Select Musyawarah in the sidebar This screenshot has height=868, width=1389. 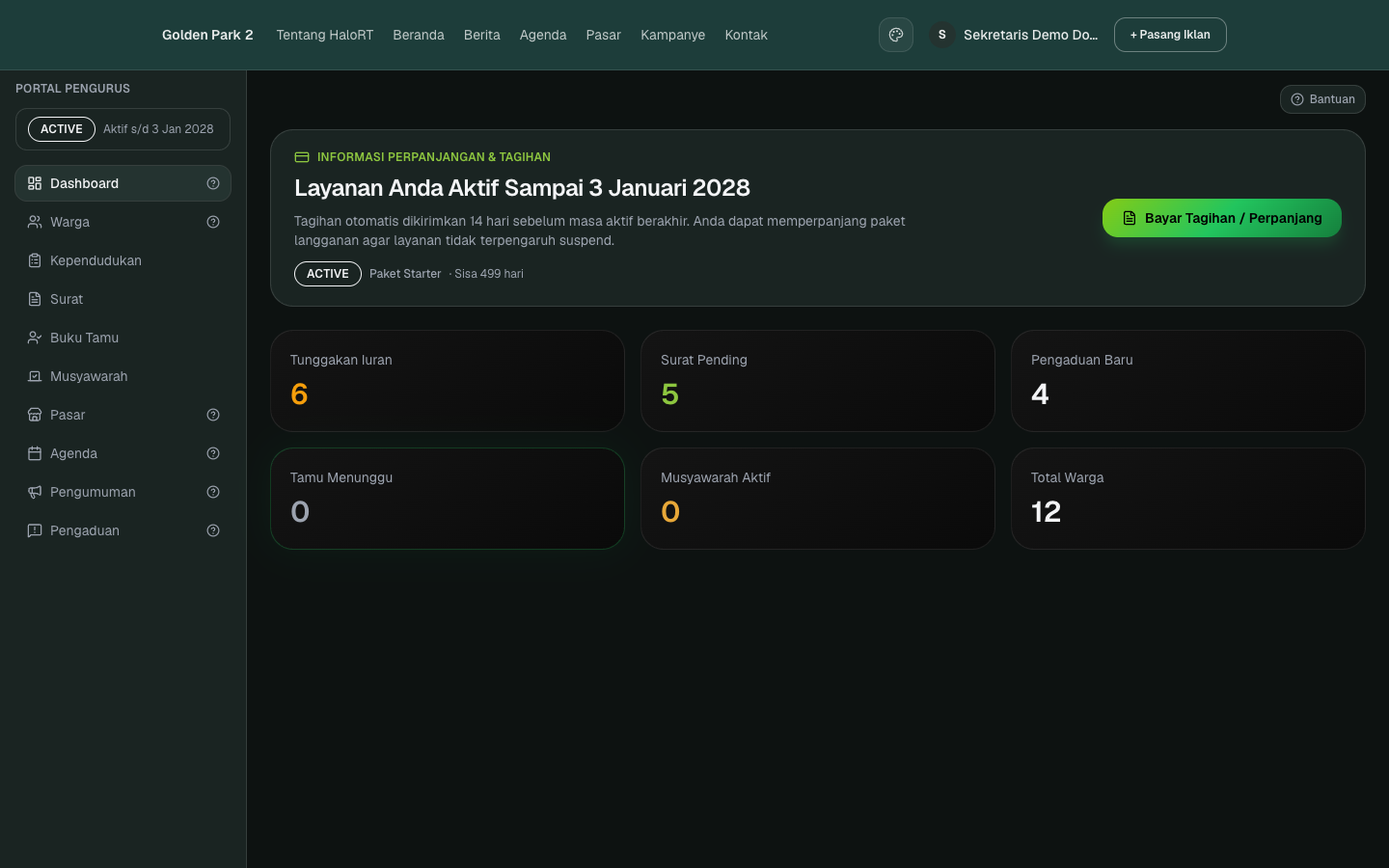[123, 376]
